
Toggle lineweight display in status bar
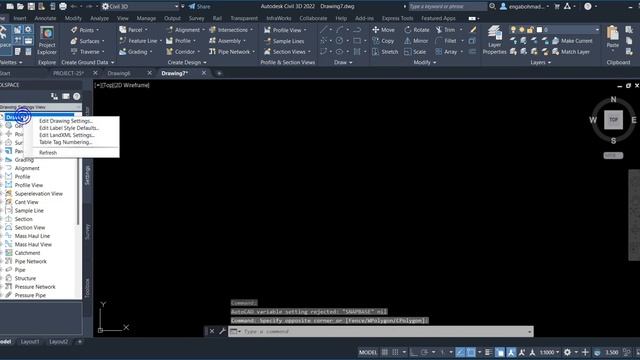point(488,352)
